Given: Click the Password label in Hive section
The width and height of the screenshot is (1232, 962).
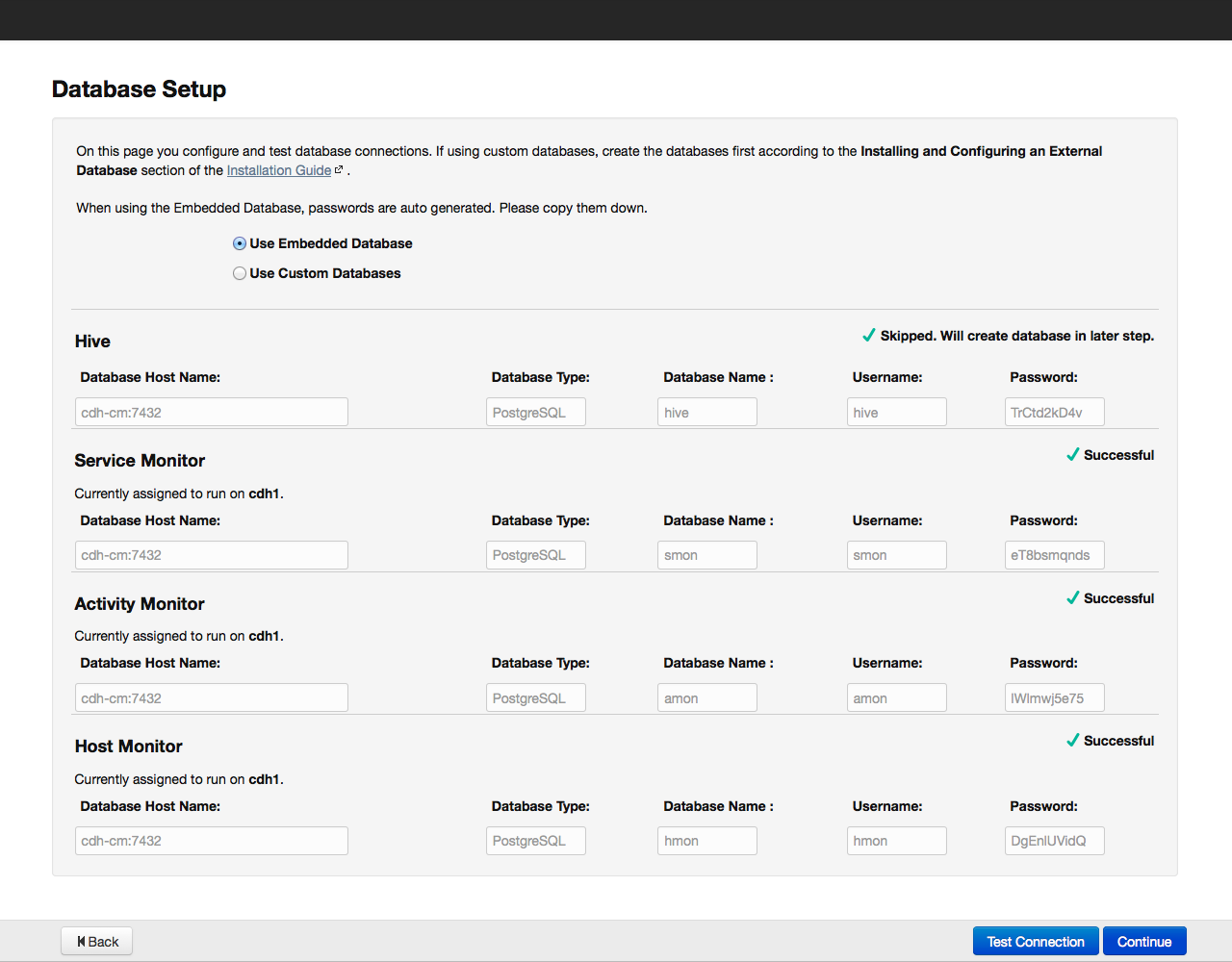Looking at the screenshot, I should [1043, 377].
